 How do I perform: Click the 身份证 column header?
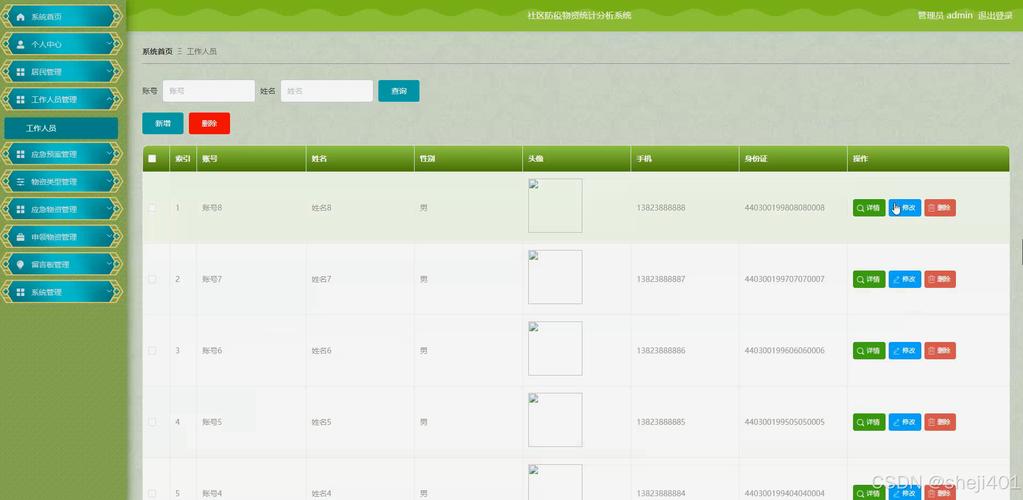pyautogui.click(x=756, y=159)
